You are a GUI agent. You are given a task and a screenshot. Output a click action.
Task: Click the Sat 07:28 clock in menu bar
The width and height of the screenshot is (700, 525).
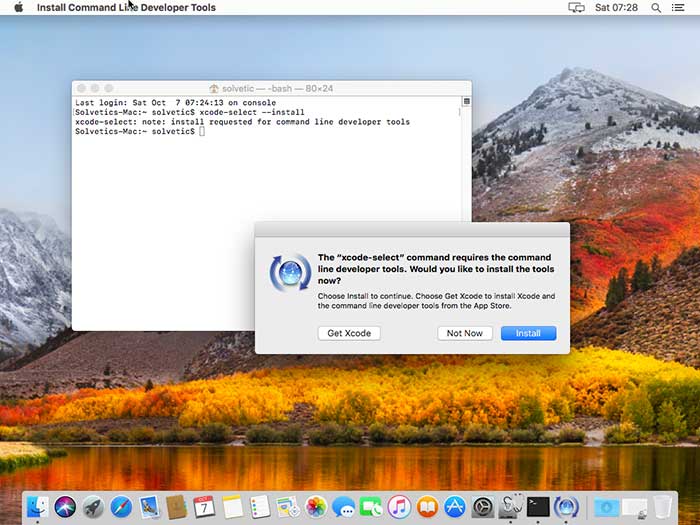[x=616, y=8]
